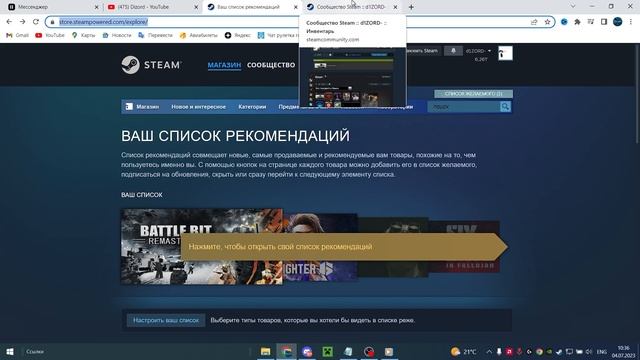Open the Карты bookmark
640x360 pixels.
click(x=84, y=36)
